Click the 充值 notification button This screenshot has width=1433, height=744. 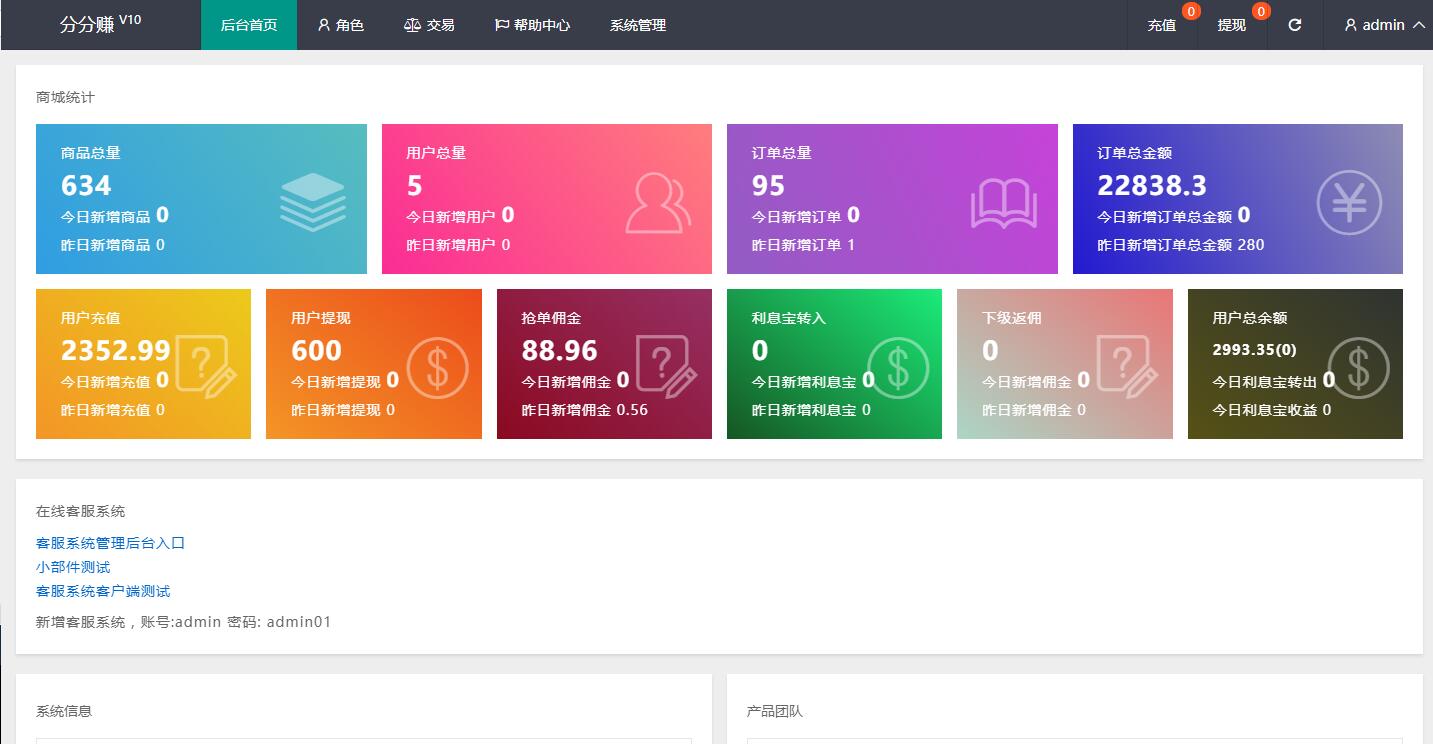coord(1162,25)
